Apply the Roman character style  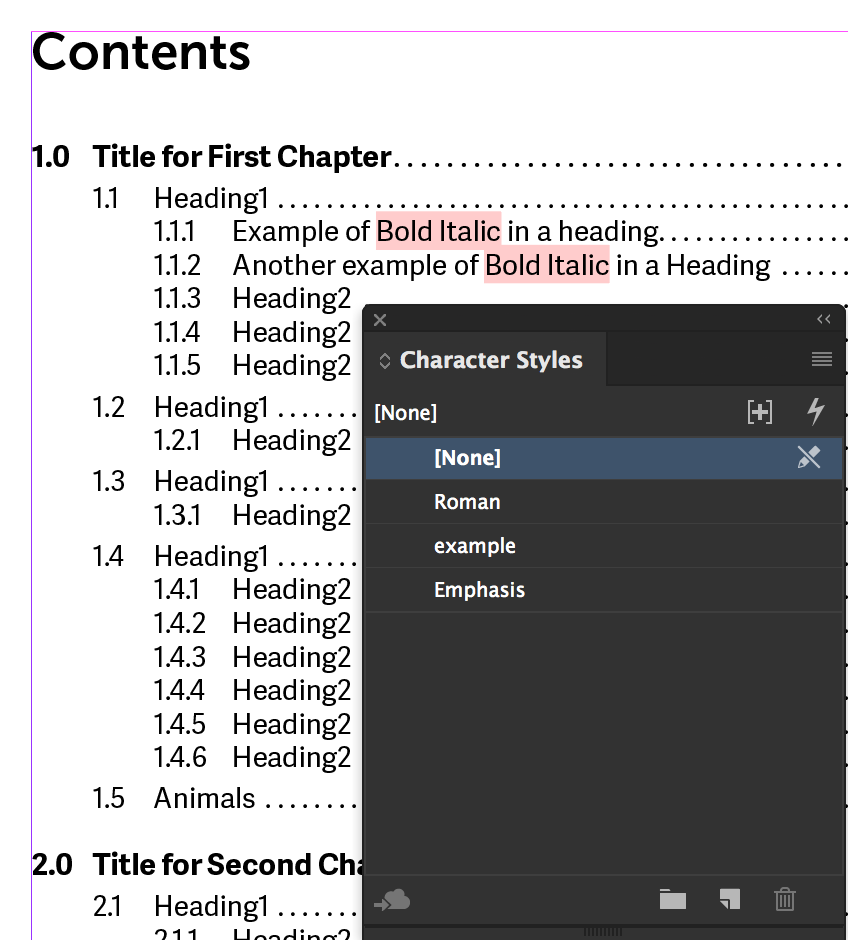click(x=467, y=502)
